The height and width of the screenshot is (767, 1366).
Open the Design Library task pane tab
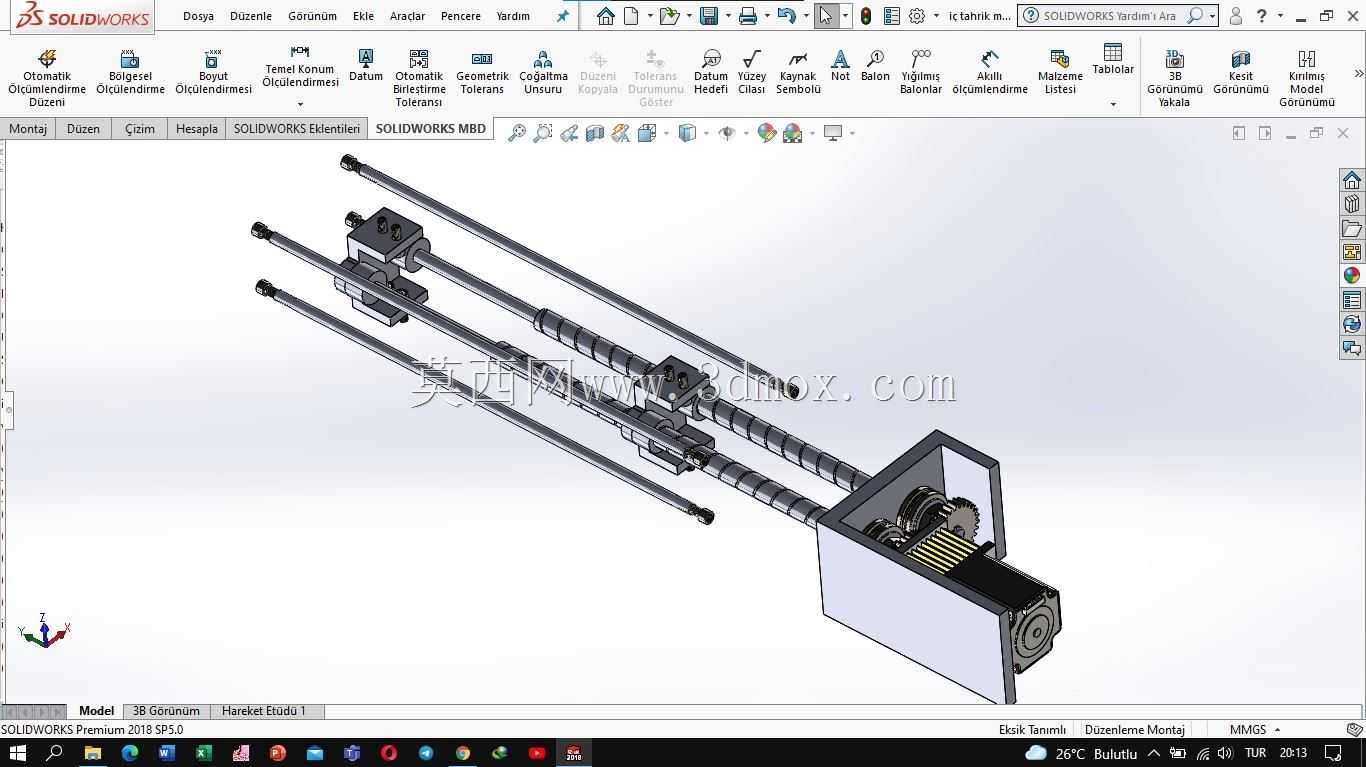[1352, 203]
